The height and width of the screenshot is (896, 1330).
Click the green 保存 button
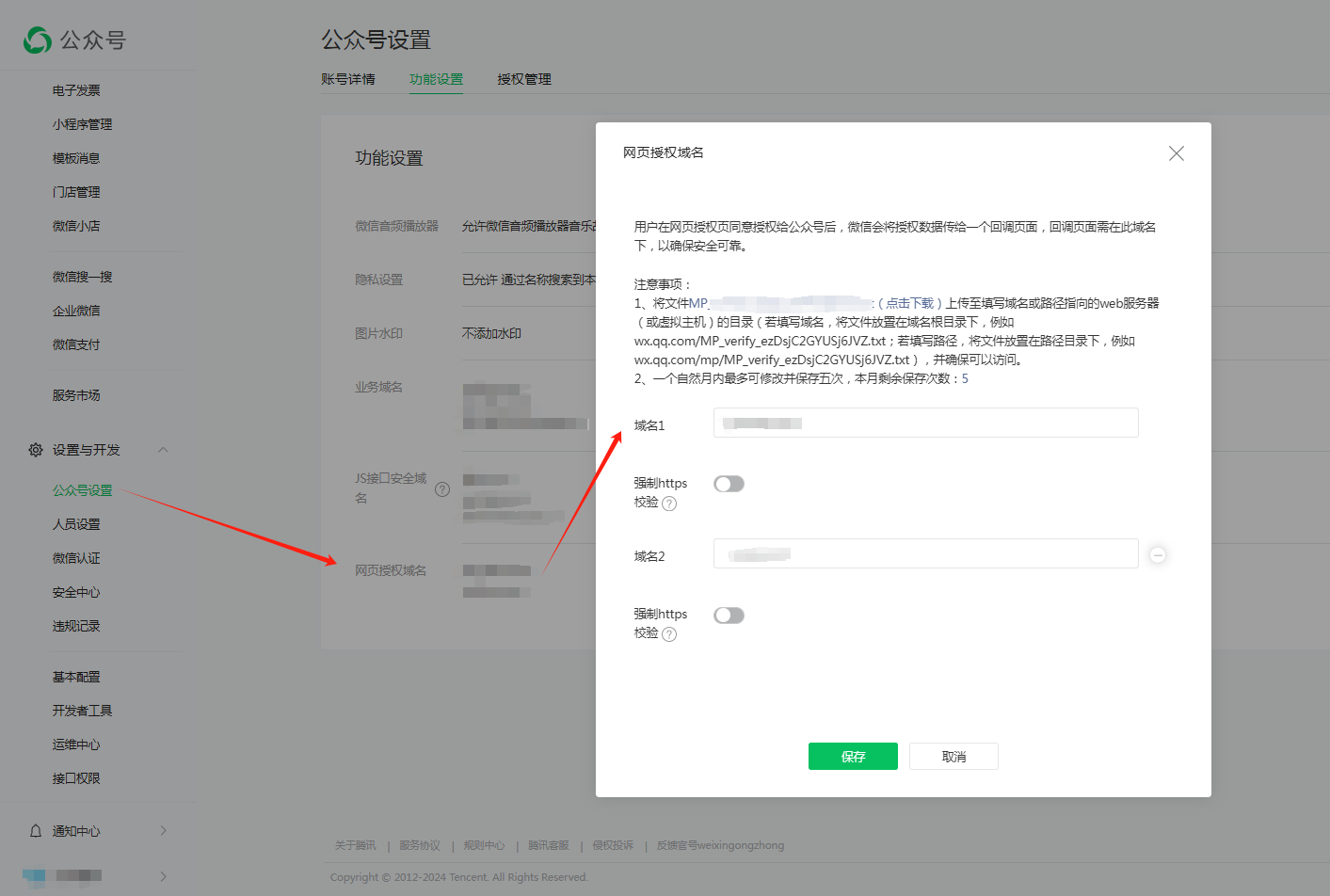(x=853, y=757)
